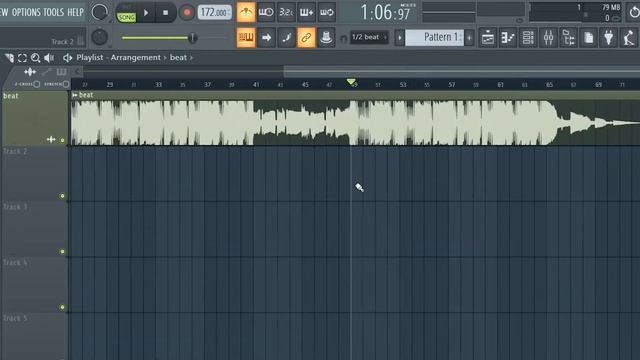The width and height of the screenshot is (640, 360).
Task: Open the TOOLS menu
Action: tap(54, 12)
